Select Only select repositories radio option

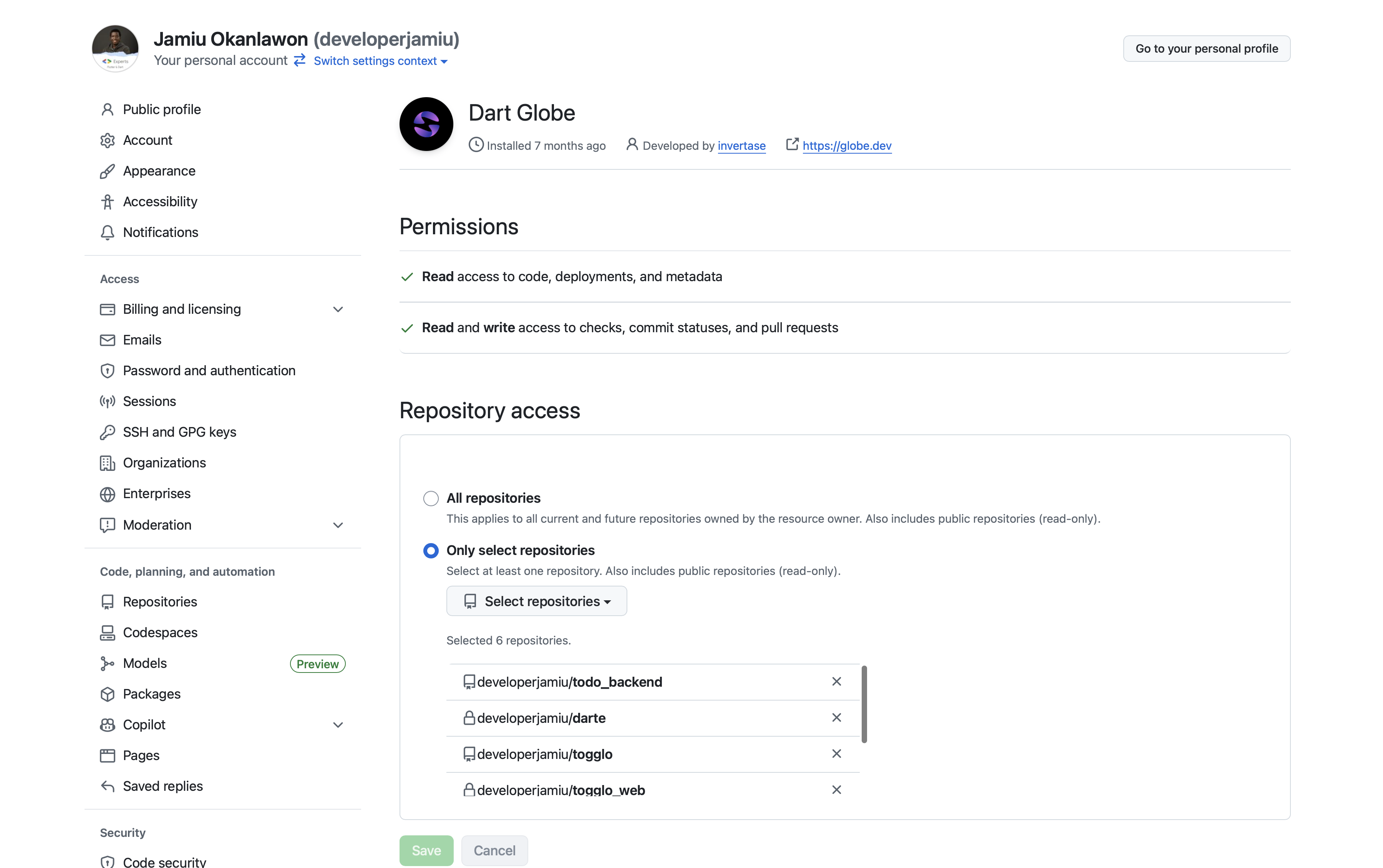(x=431, y=550)
